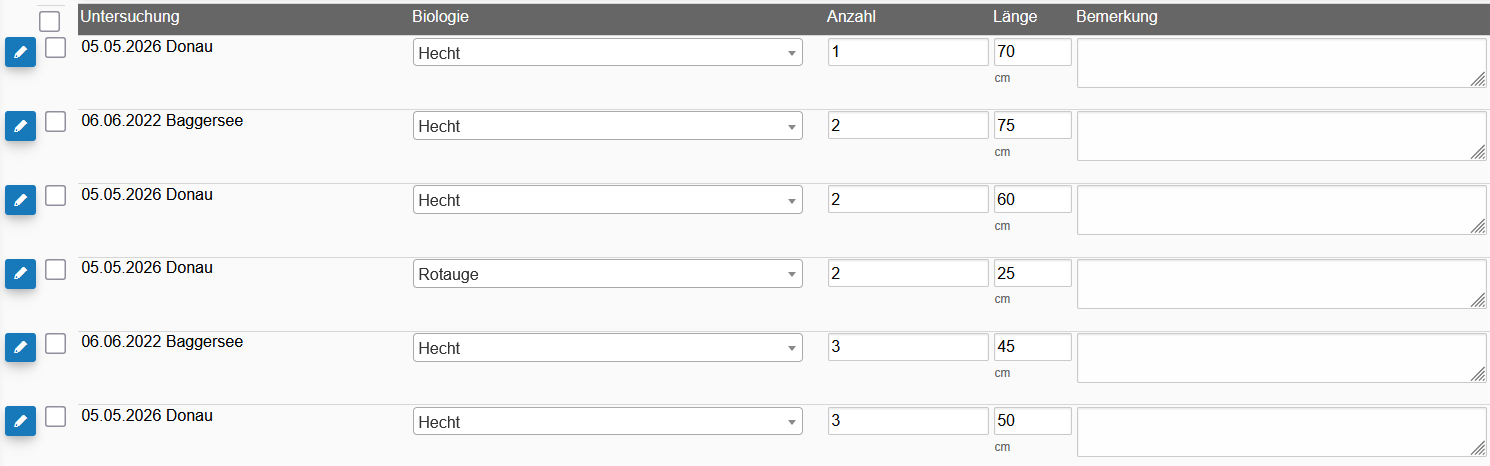Select the checkbox for Hecht 45 cm row
Screen dimensions: 1490x466
coord(56,343)
